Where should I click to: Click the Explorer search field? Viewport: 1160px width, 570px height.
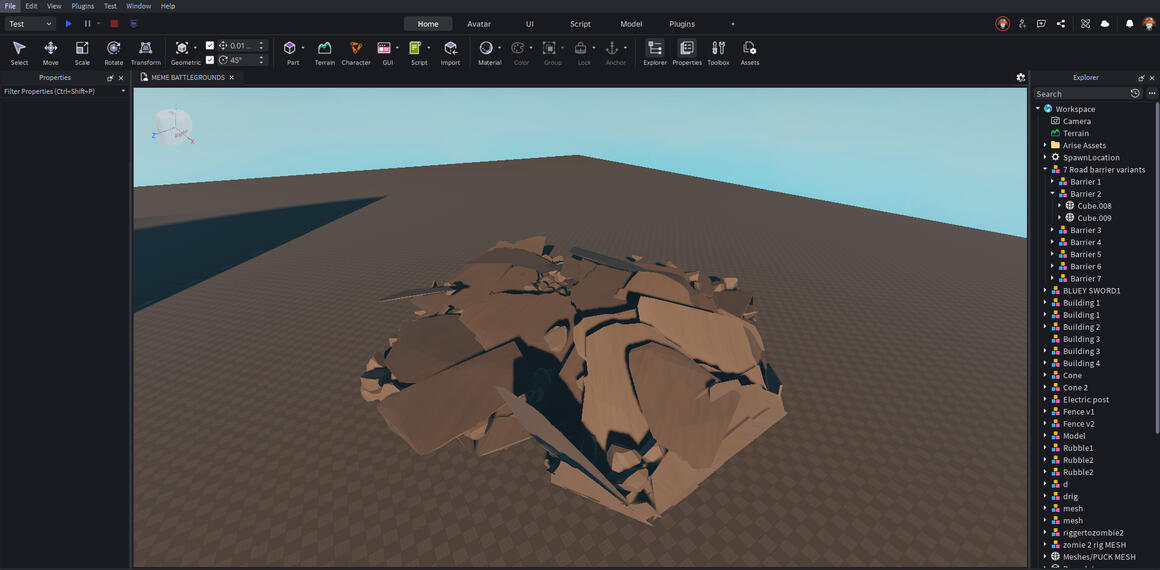1080,94
